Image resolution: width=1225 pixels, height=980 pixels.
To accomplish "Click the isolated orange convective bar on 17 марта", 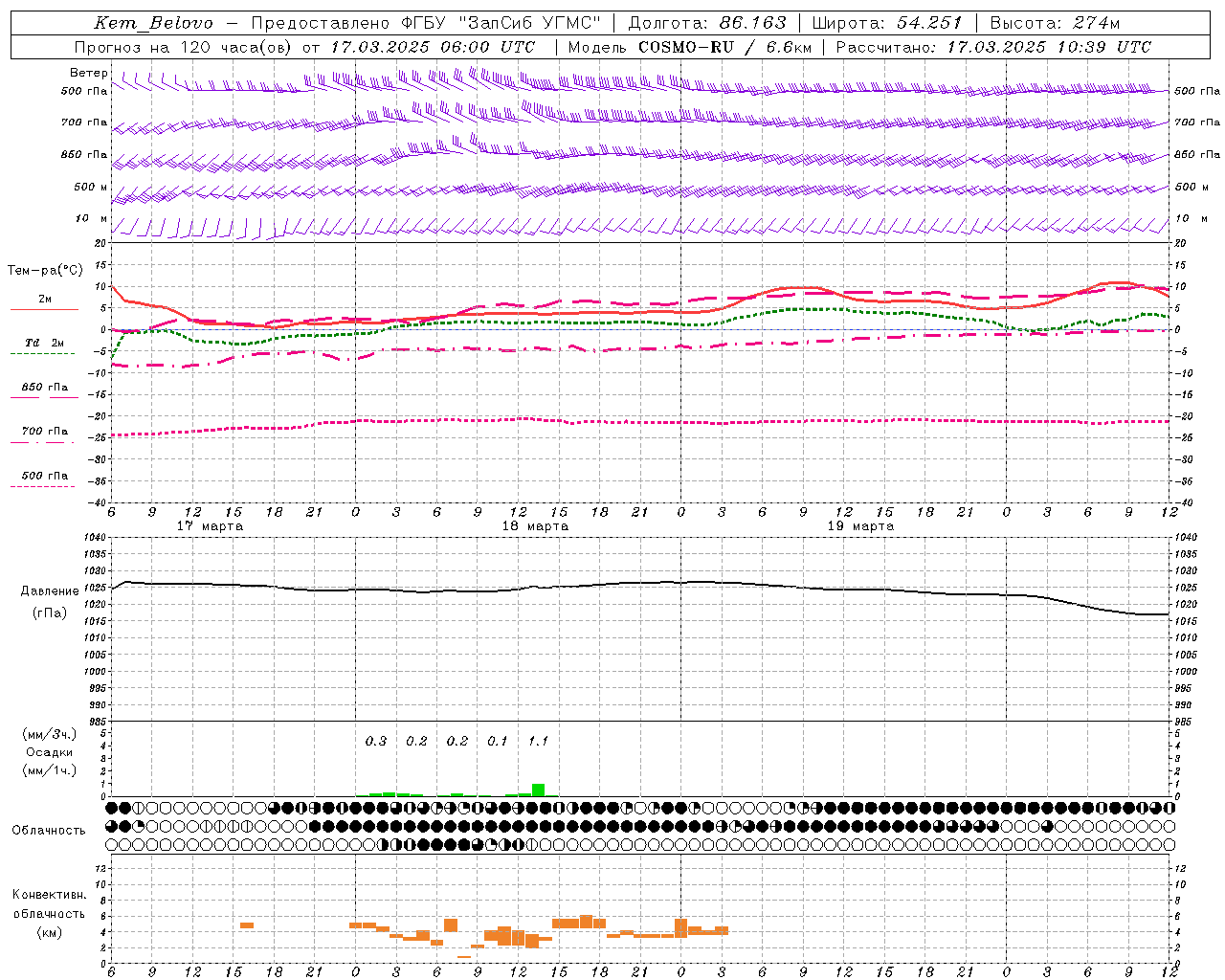I will [x=247, y=924].
